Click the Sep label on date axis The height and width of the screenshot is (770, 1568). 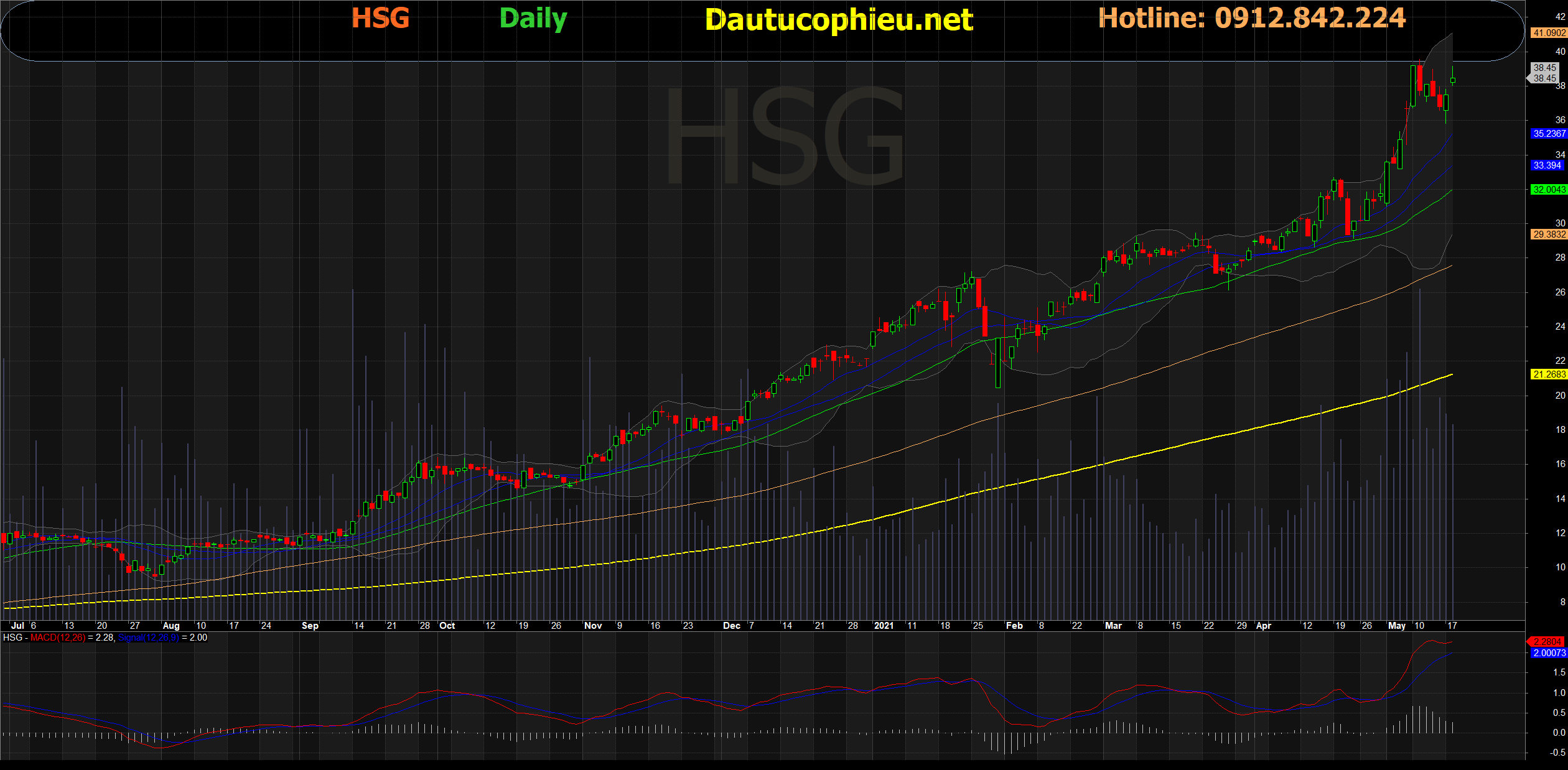point(310,626)
